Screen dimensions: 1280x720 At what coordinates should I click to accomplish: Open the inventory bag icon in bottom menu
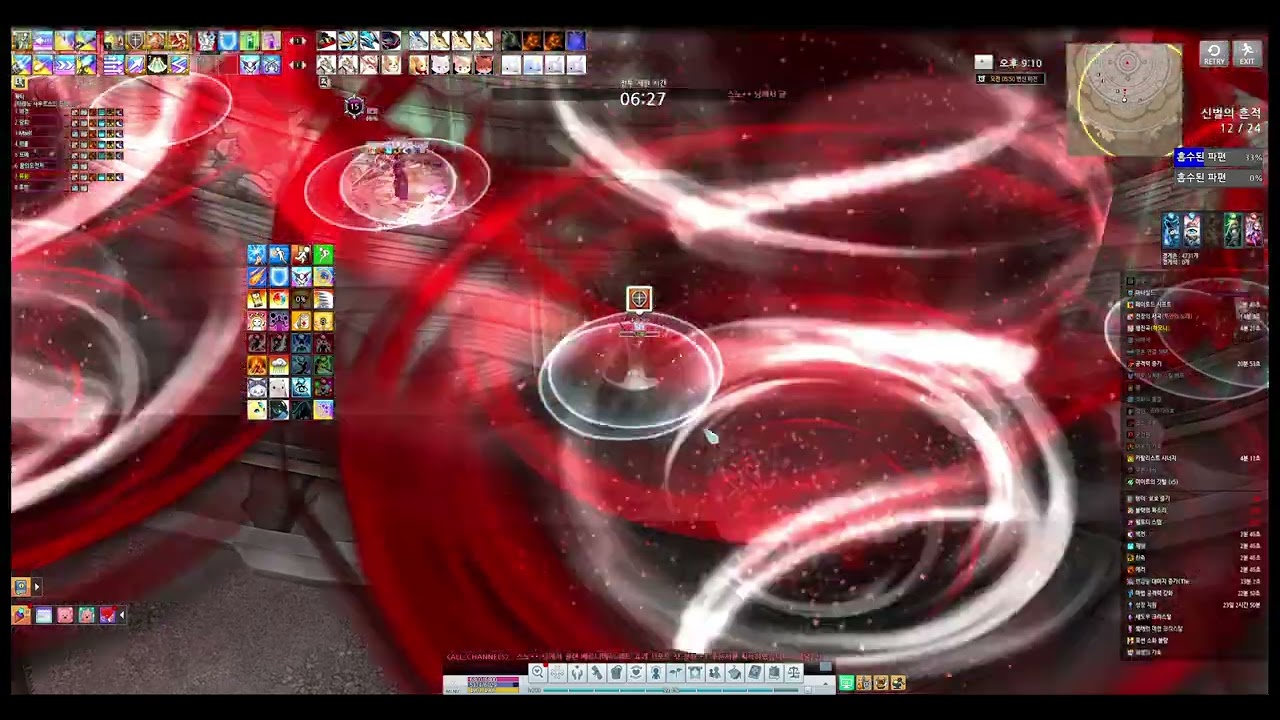[617, 673]
